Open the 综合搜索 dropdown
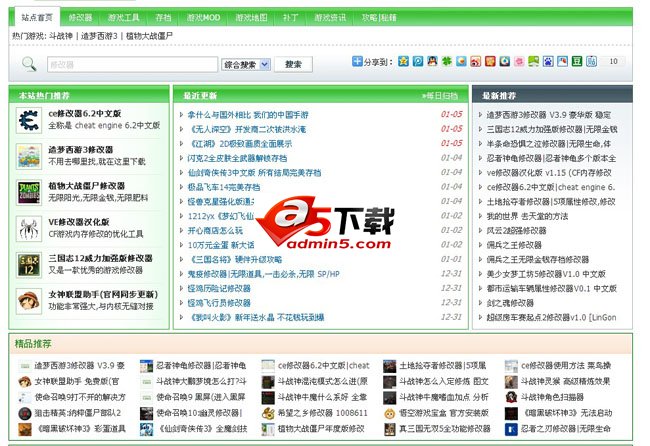650x446 pixels. (246, 64)
